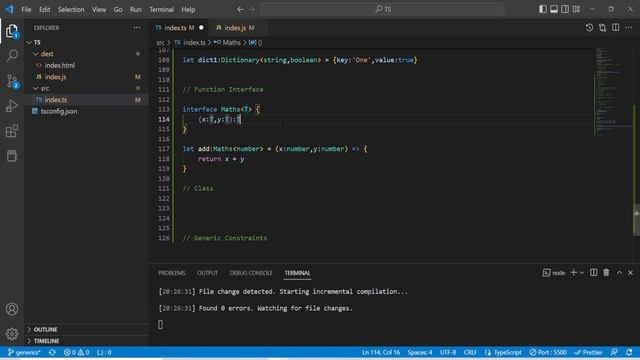Open index.html in the explorer
The width and height of the screenshot is (640, 360).
(x=60, y=65)
